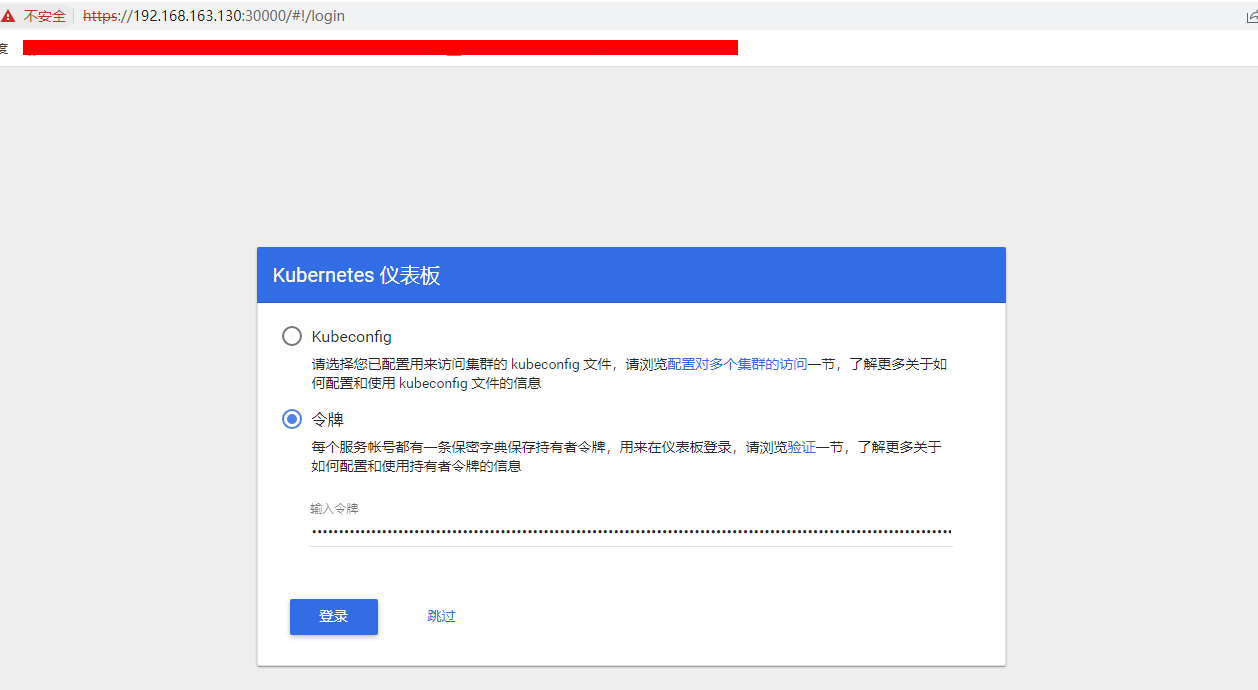Click the 输入令牌 field label
Viewport: 1258px width, 690px height.
pyautogui.click(x=334, y=509)
